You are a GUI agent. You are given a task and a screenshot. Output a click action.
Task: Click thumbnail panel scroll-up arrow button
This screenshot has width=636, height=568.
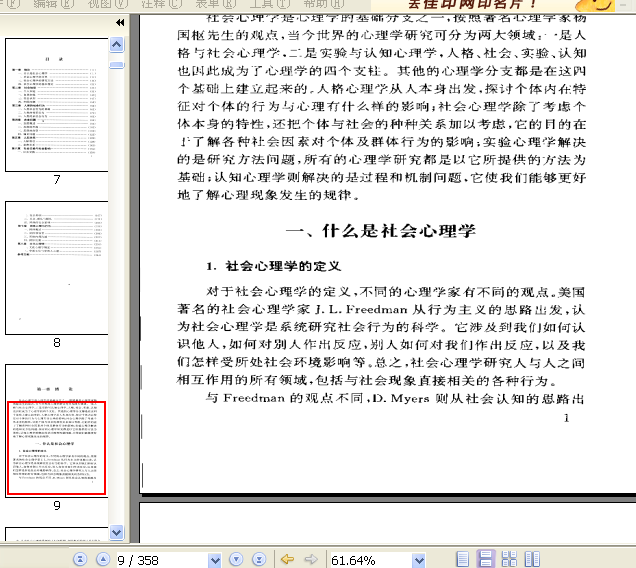click(x=116, y=45)
